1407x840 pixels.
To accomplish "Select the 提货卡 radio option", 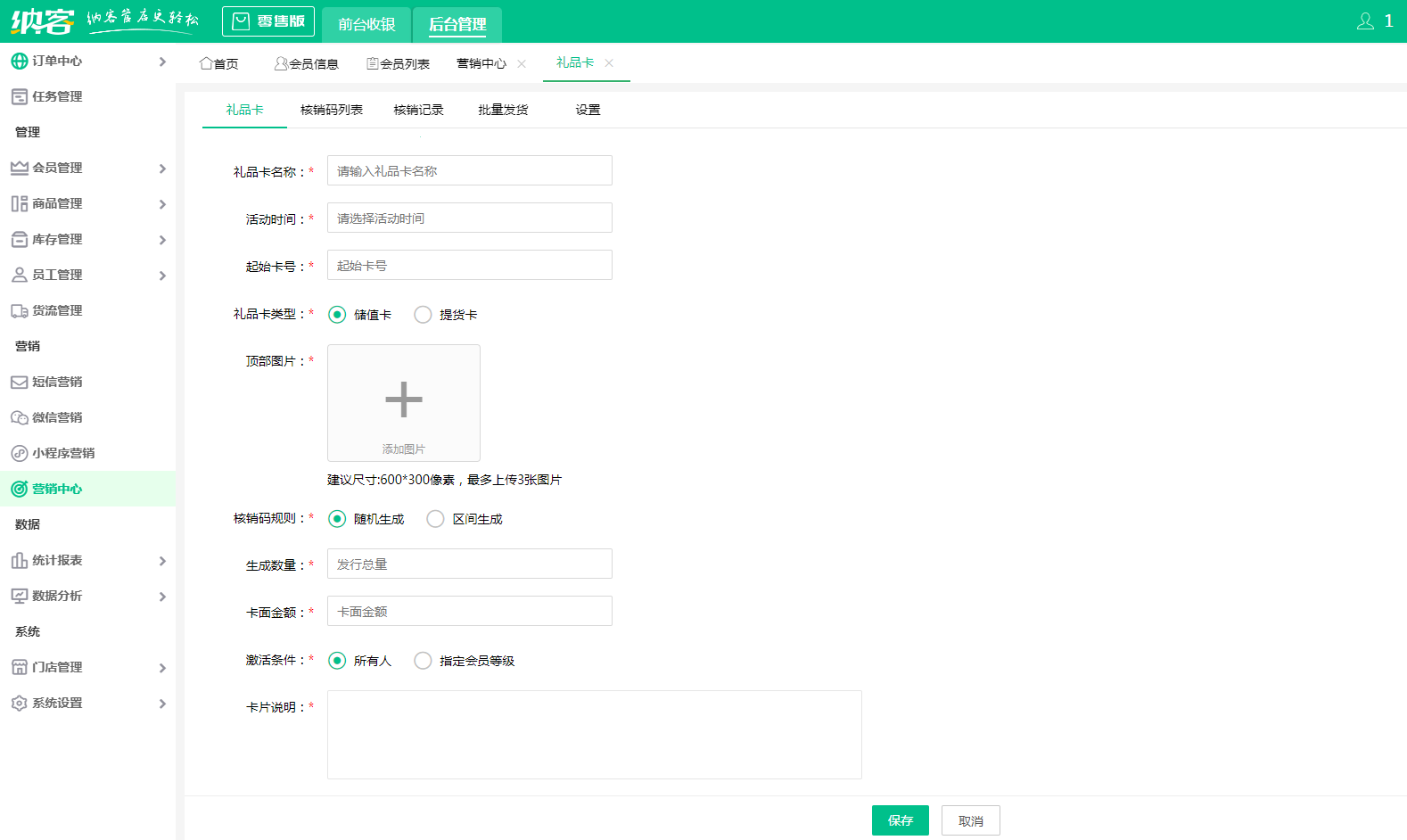I will pyautogui.click(x=423, y=315).
